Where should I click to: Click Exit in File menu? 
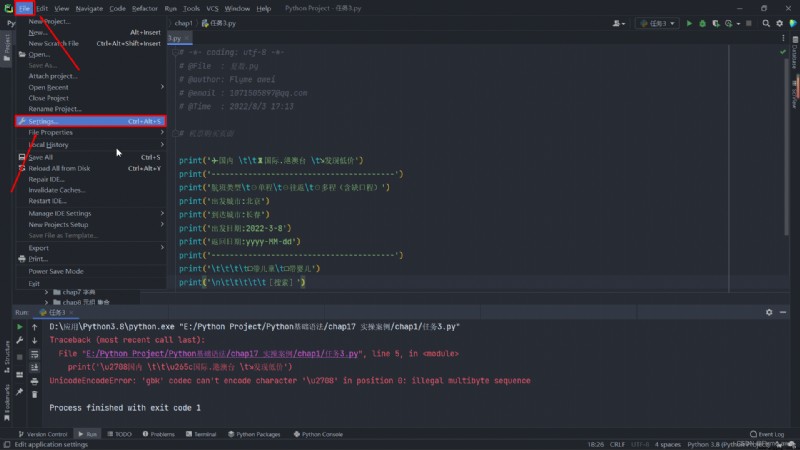91,284
